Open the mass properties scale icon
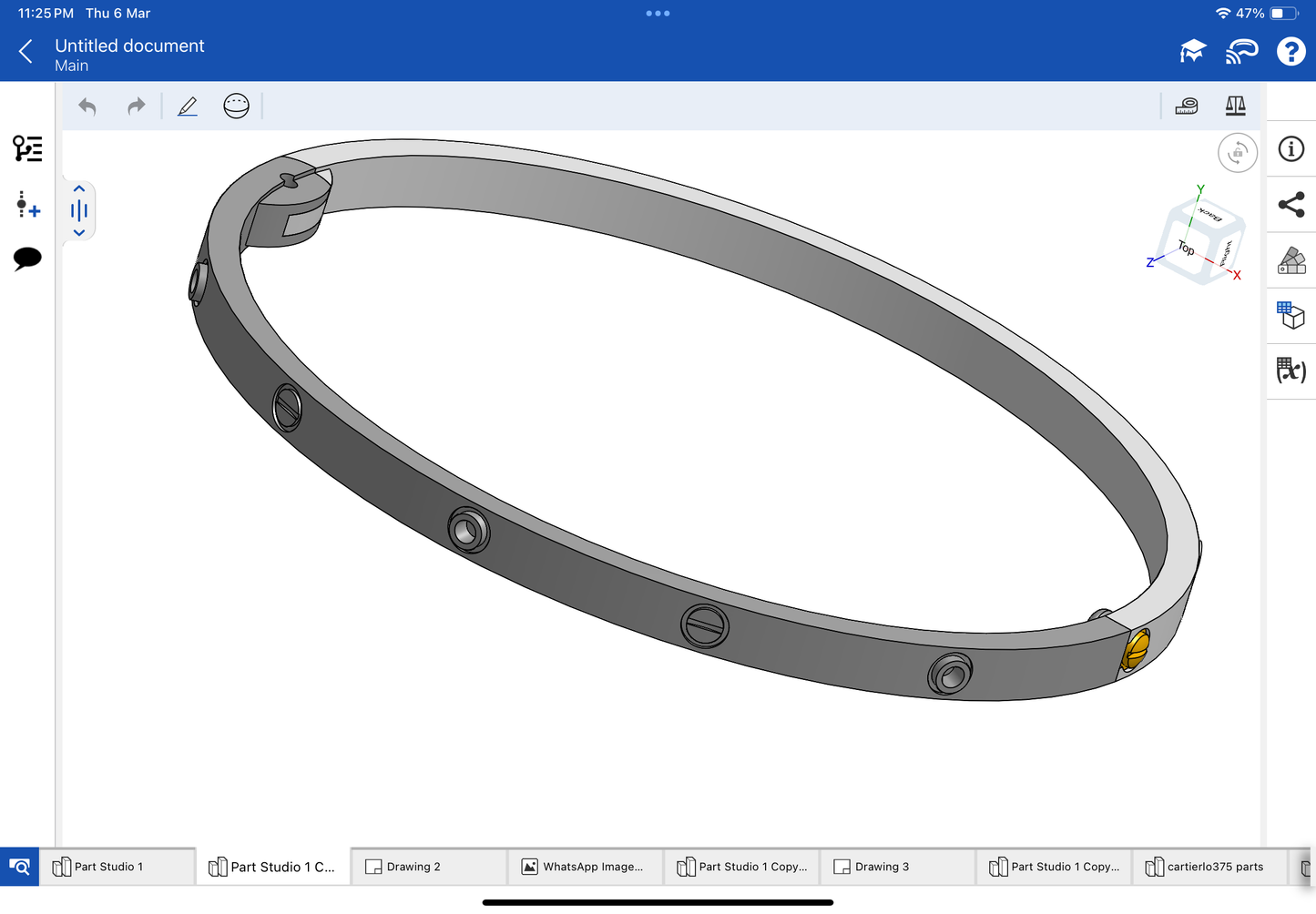Screen dimensions: 1316x914 (1235, 107)
